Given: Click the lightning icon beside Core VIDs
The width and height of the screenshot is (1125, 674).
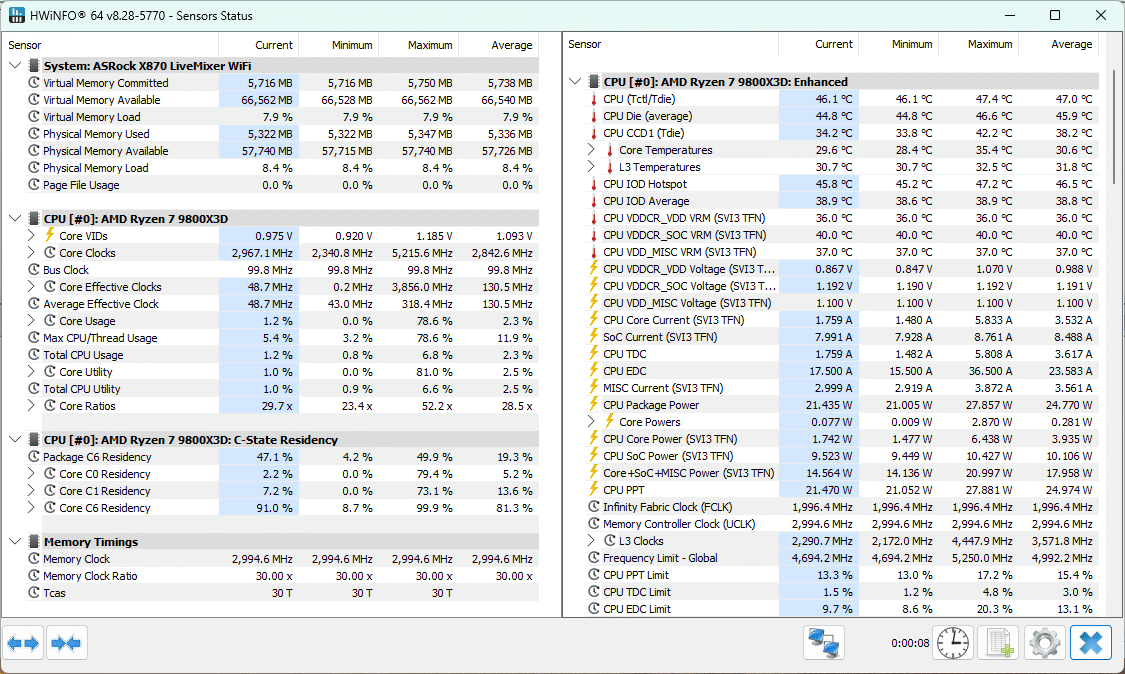Looking at the screenshot, I should [50, 235].
